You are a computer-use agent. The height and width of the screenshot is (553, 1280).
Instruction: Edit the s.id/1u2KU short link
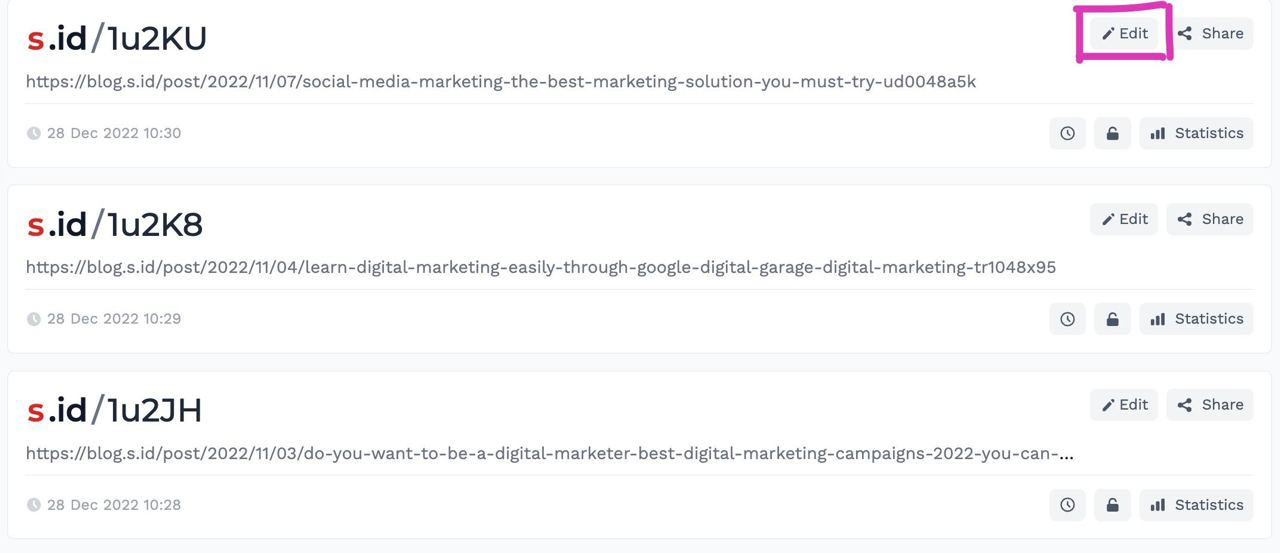click(1124, 33)
